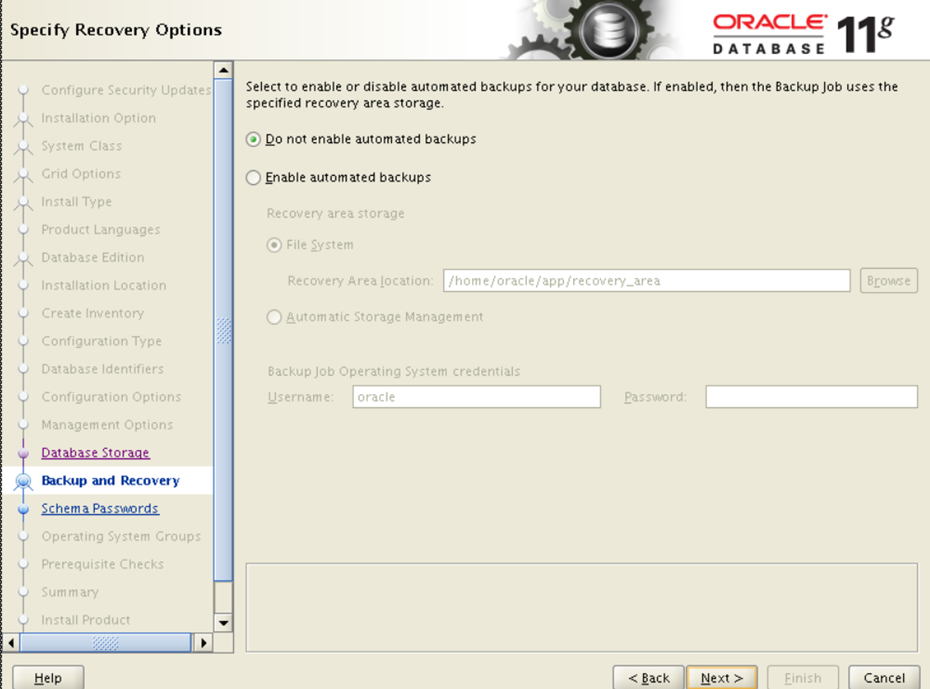Click the Database Storage step icon
Image resolution: width=930 pixels, height=689 pixels.
[24, 454]
